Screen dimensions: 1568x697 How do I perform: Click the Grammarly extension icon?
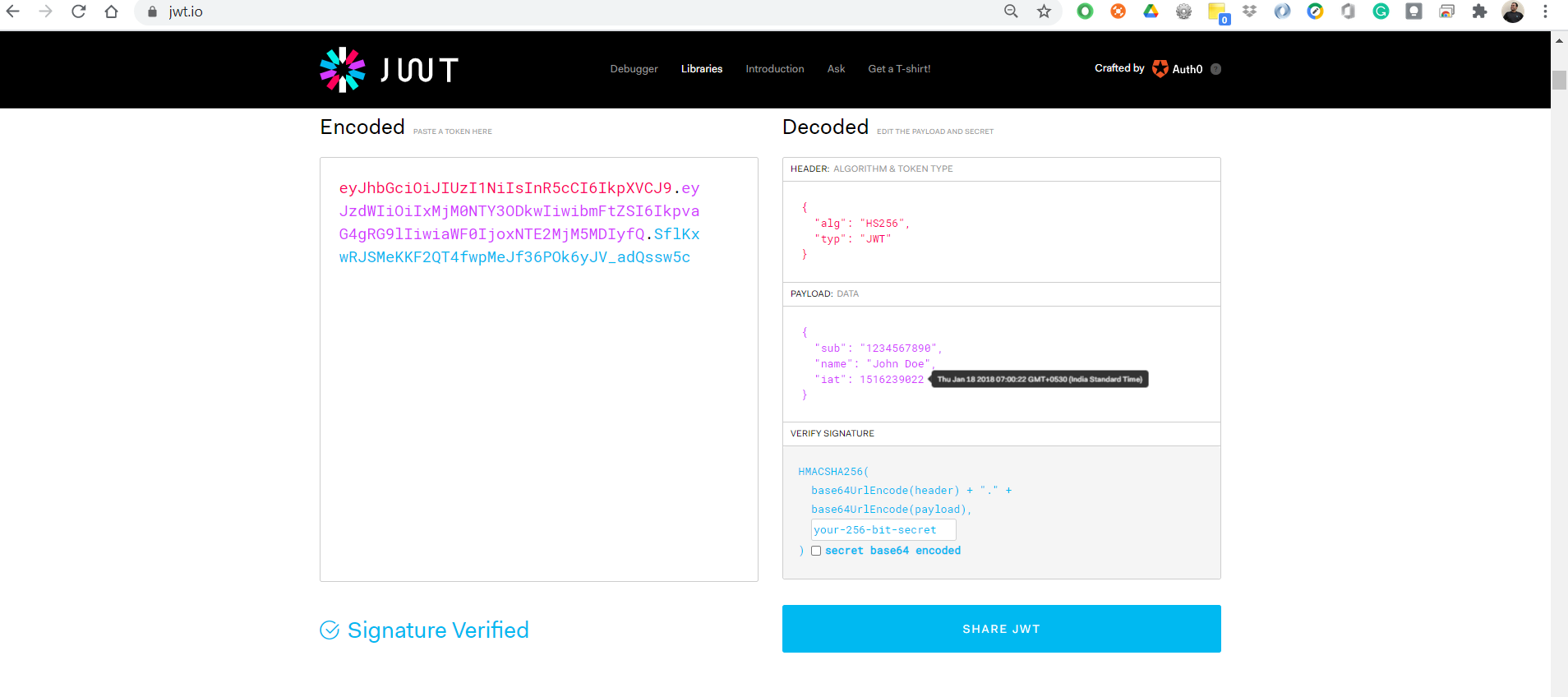(x=1381, y=12)
